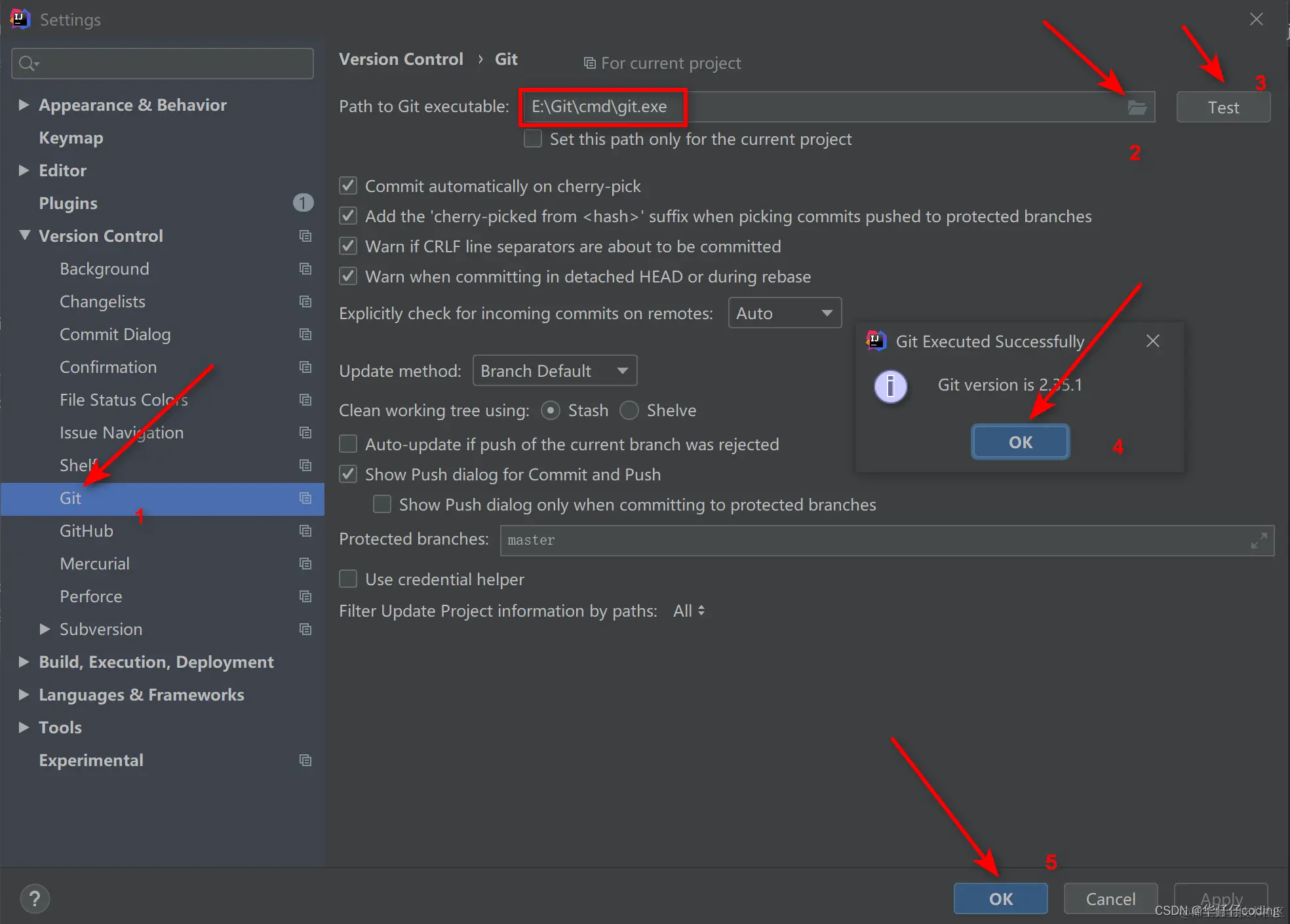Click the settings search field

tap(163, 64)
